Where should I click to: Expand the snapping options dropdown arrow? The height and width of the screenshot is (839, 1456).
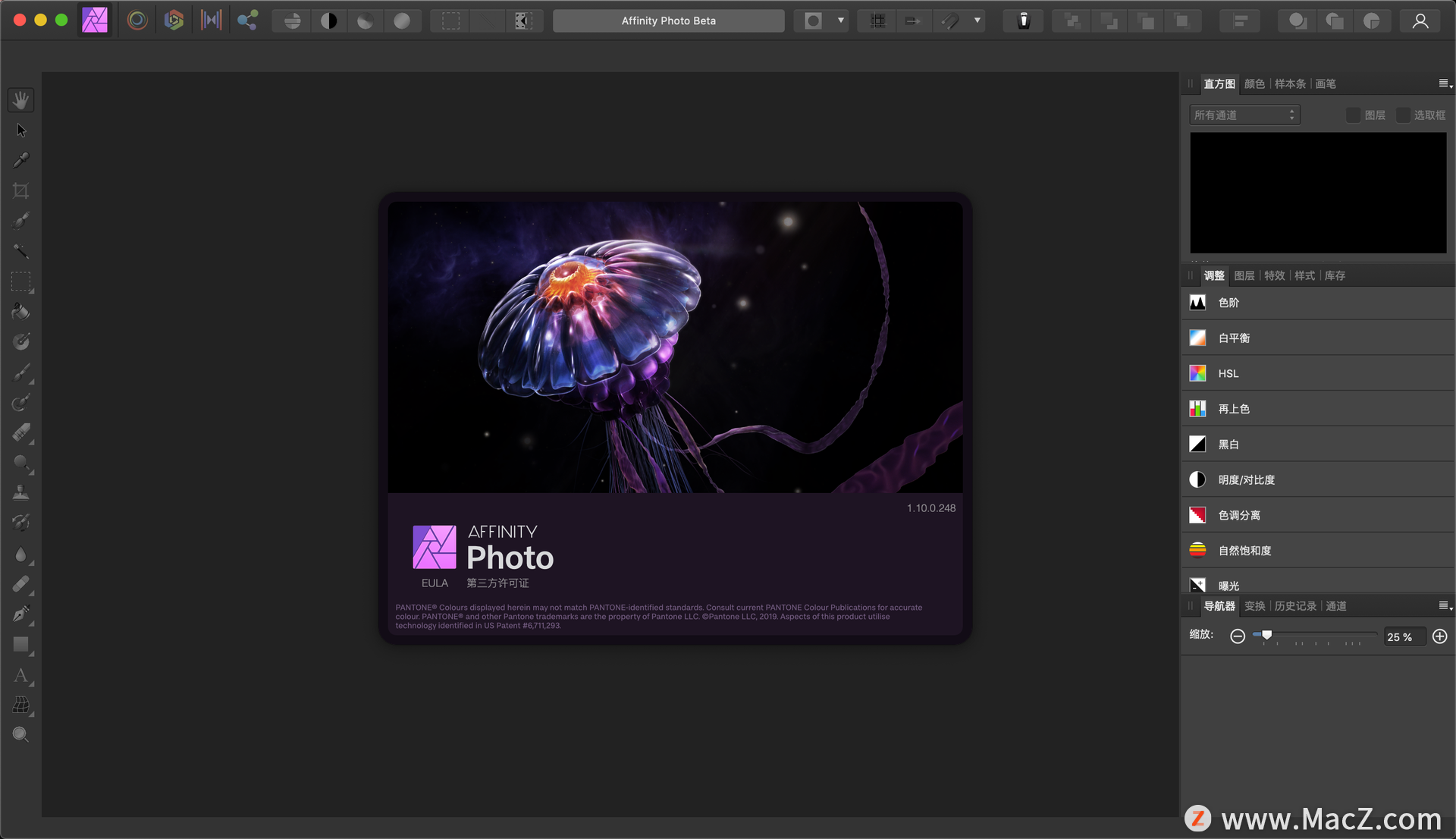point(977,21)
